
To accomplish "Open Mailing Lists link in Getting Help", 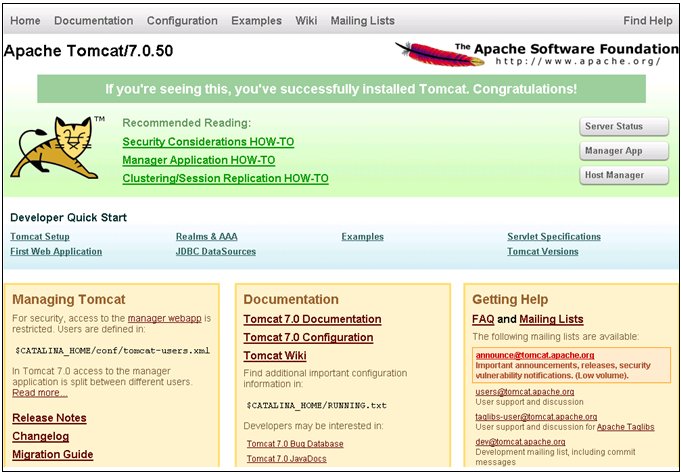I will [551, 319].
